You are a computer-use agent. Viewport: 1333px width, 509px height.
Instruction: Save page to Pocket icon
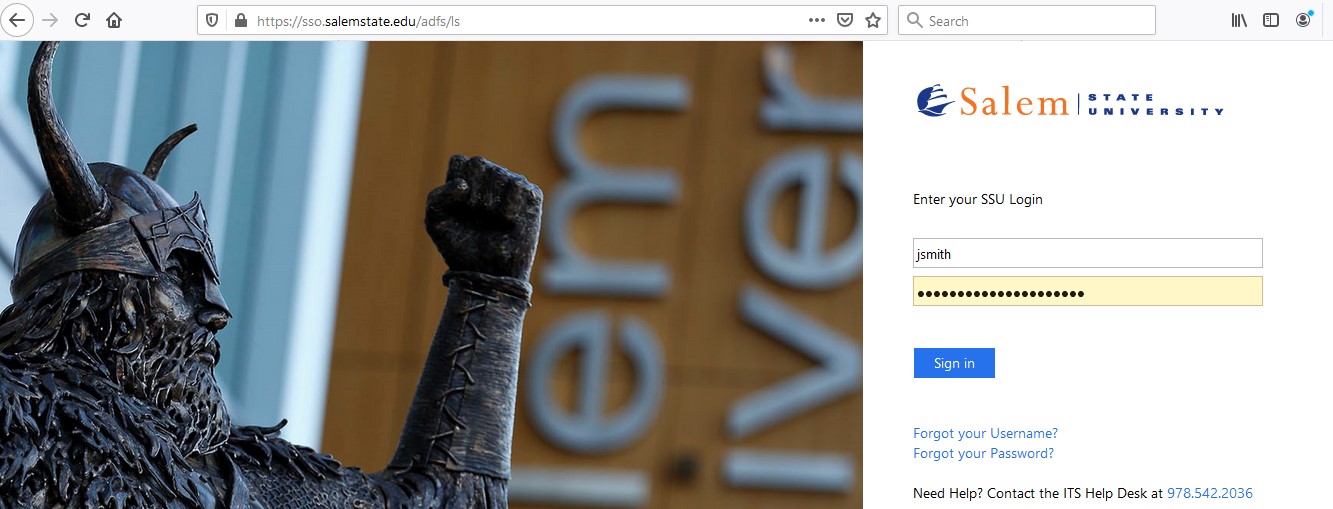pyautogui.click(x=845, y=20)
